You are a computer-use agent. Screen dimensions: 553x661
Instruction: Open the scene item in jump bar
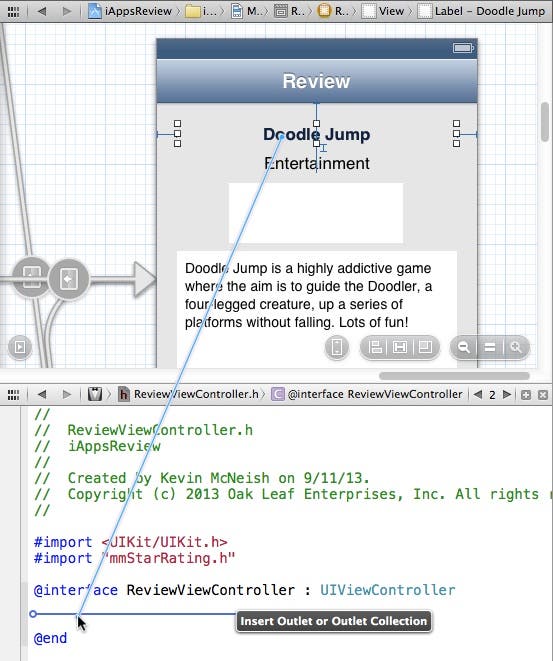[x=289, y=11]
